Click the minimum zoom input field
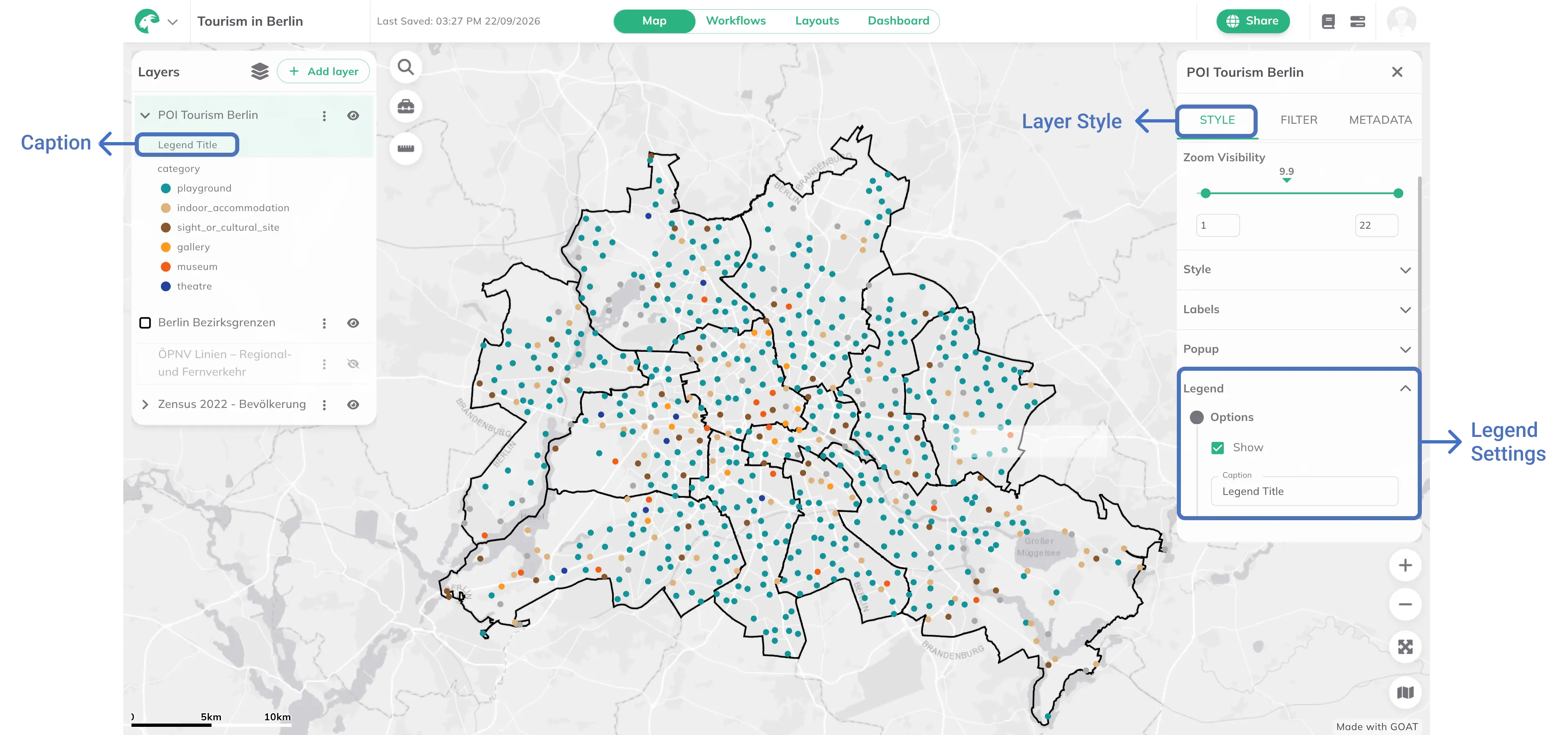 coord(1217,225)
